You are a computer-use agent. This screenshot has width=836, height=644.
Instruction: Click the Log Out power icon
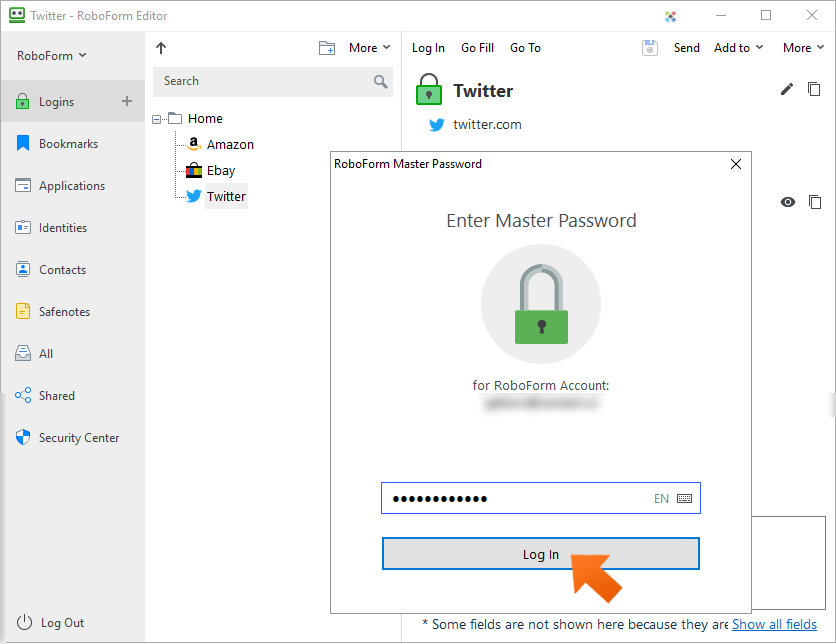pyautogui.click(x=25, y=622)
